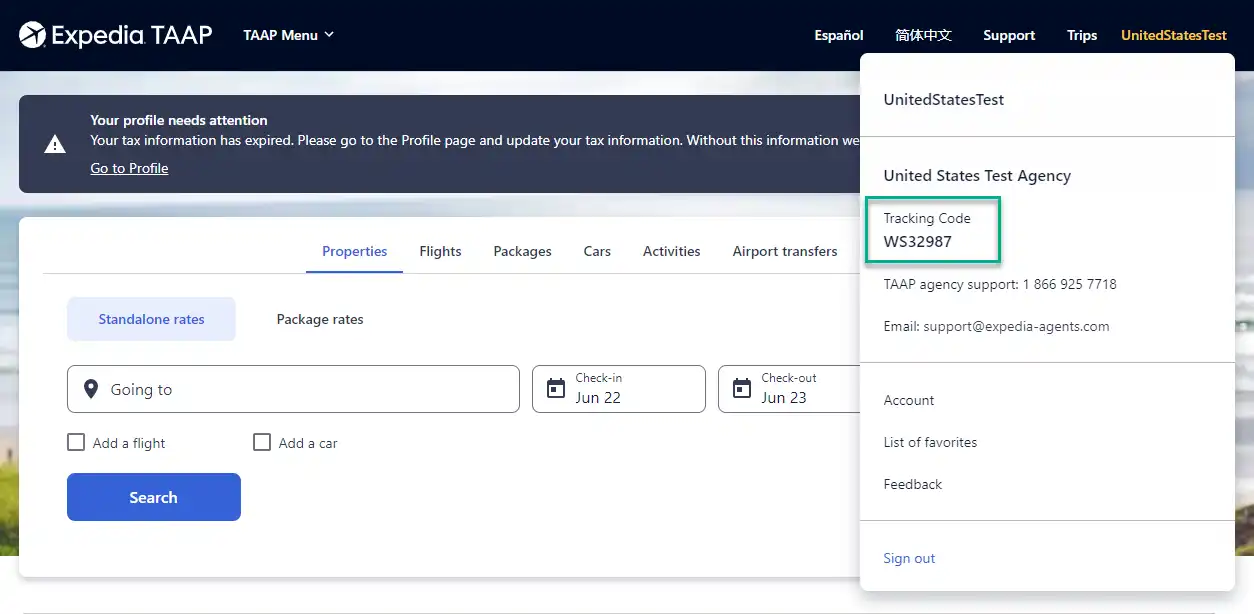Click 'Your profile needs attention' heading

tap(179, 120)
